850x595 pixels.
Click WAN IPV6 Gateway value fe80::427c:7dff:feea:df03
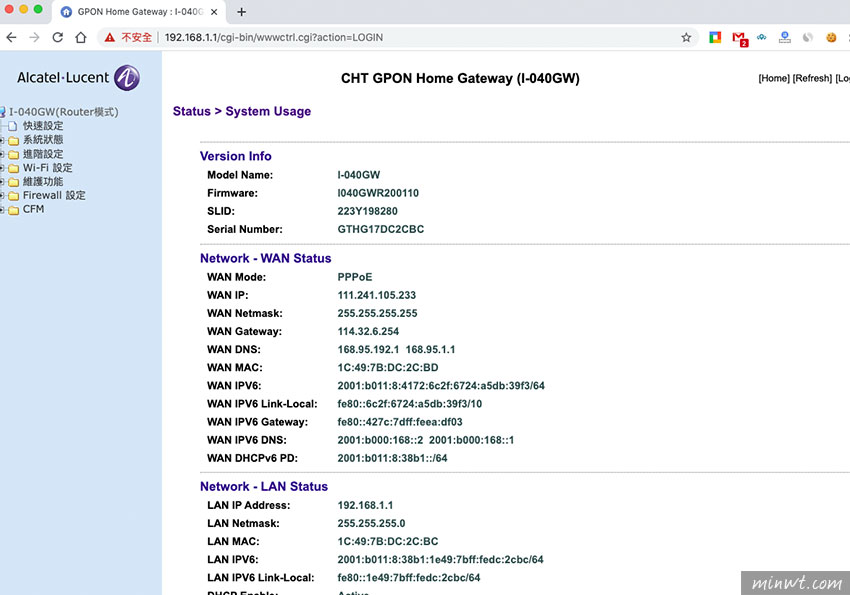[400, 422]
